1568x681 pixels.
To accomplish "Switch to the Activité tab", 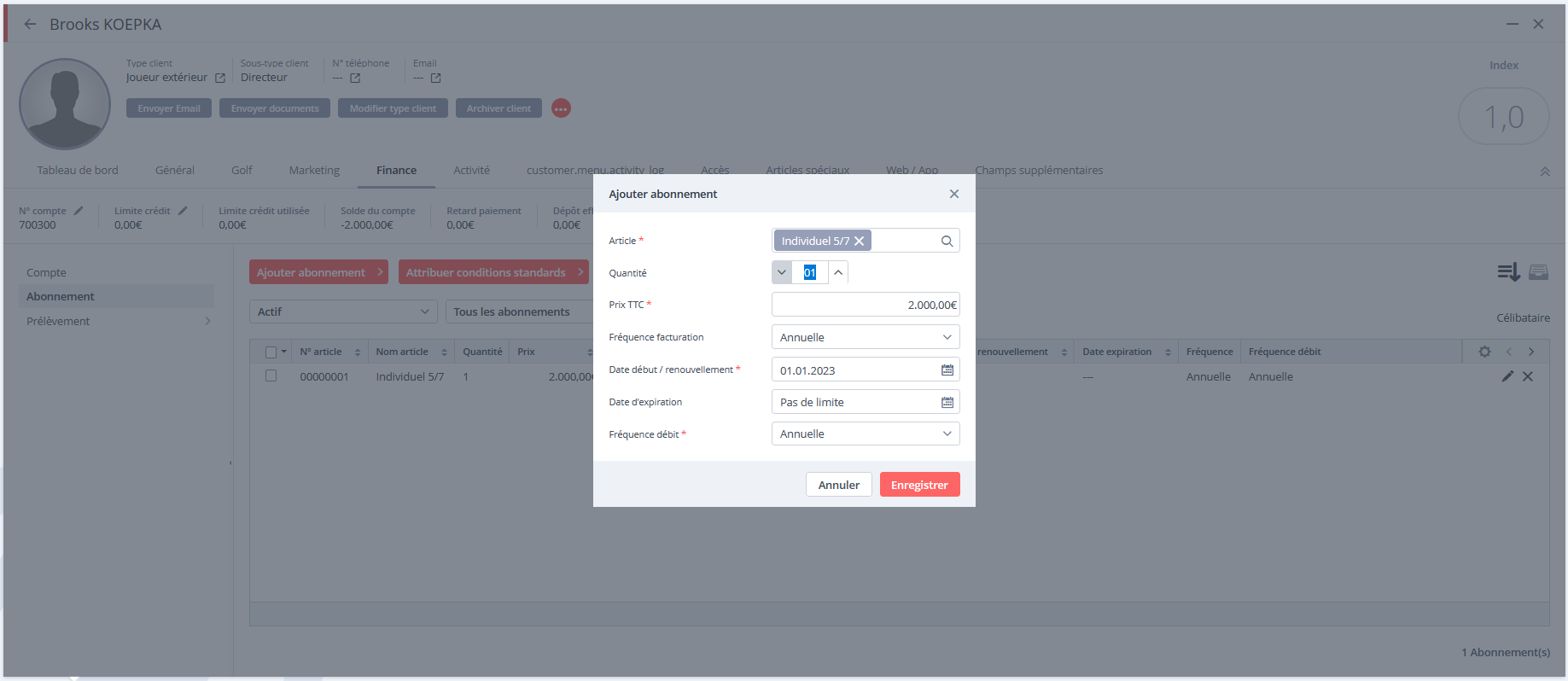I will pos(471,170).
